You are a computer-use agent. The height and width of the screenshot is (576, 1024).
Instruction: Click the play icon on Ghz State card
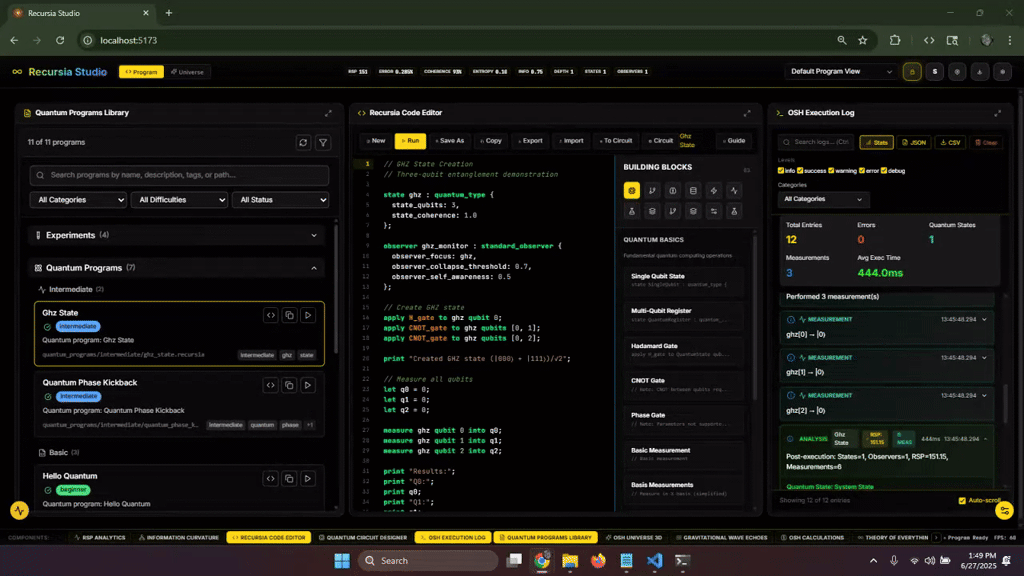click(308, 315)
